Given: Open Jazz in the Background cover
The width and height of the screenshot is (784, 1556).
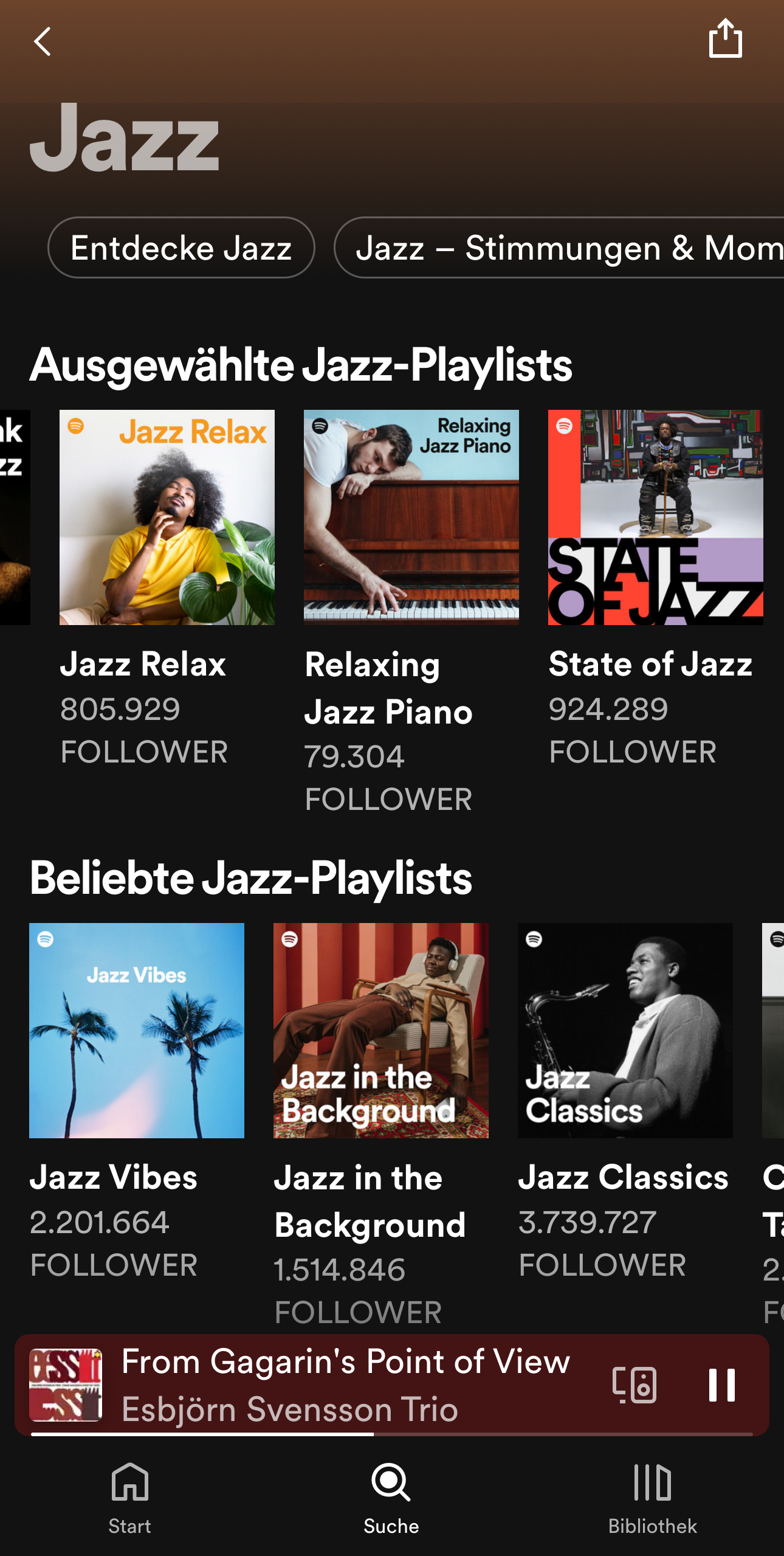Looking at the screenshot, I should coord(381,1031).
